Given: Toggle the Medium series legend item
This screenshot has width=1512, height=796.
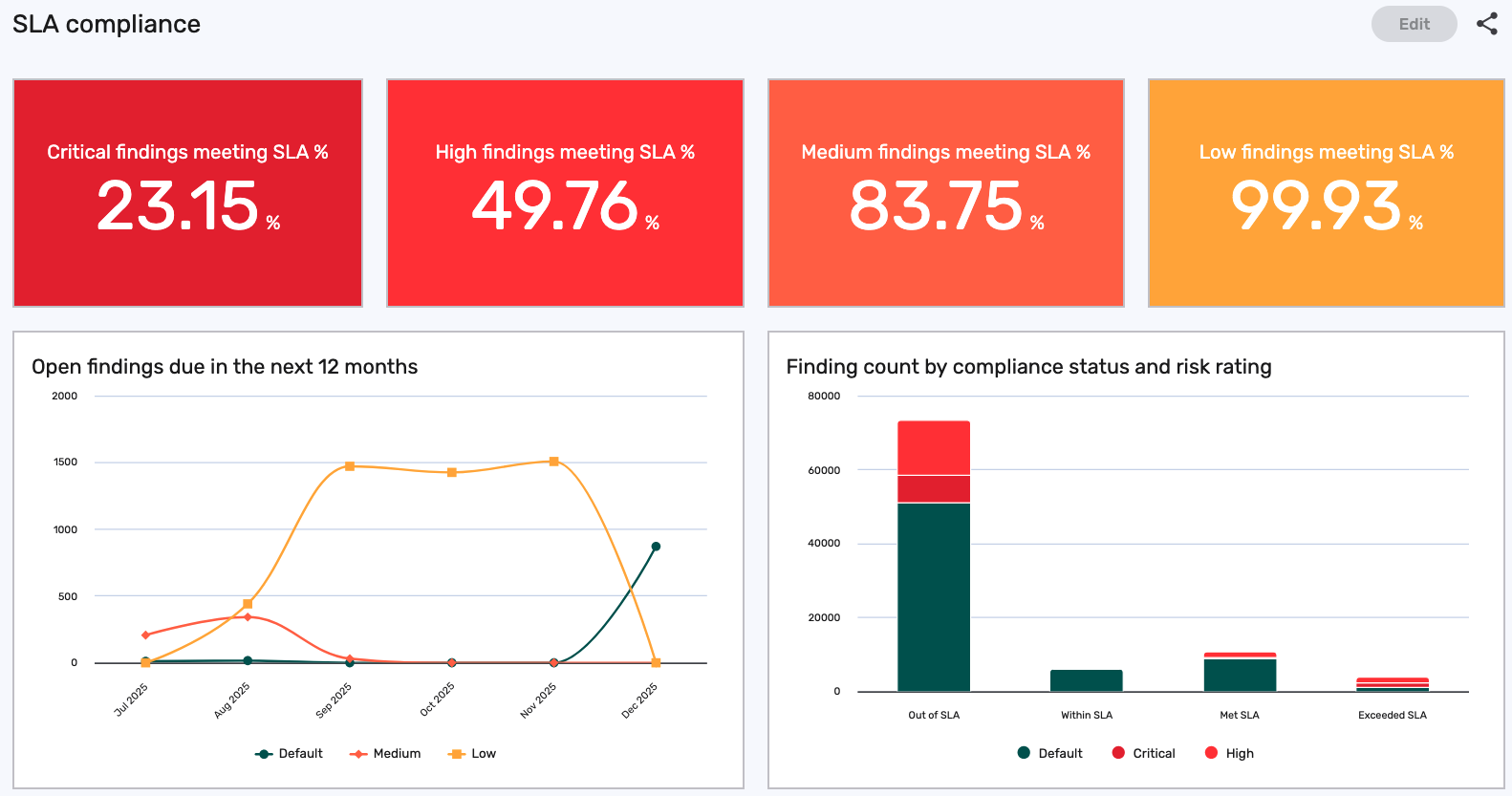Looking at the screenshot, I should point(385,754).
